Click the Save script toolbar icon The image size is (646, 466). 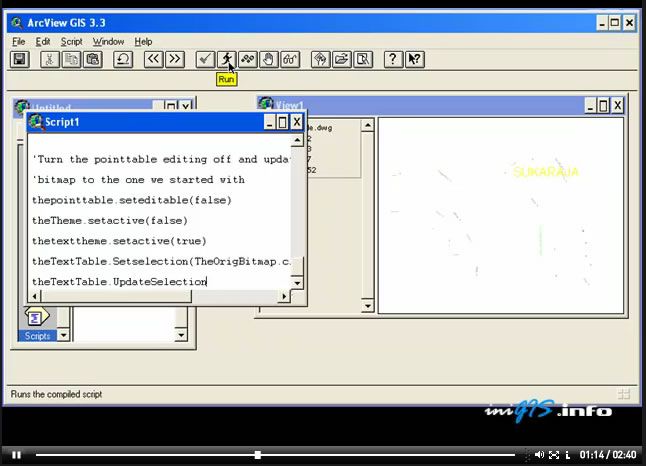(19, 60)
